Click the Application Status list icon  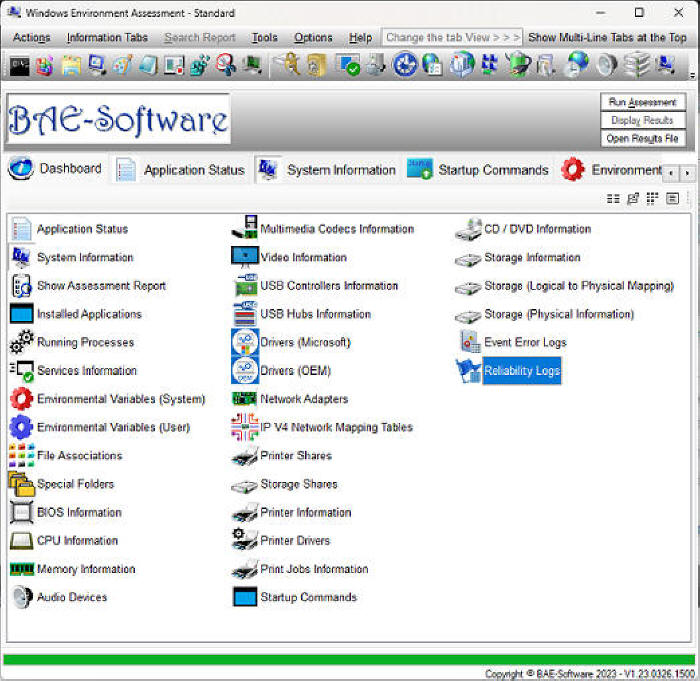(x=21, y=229)
